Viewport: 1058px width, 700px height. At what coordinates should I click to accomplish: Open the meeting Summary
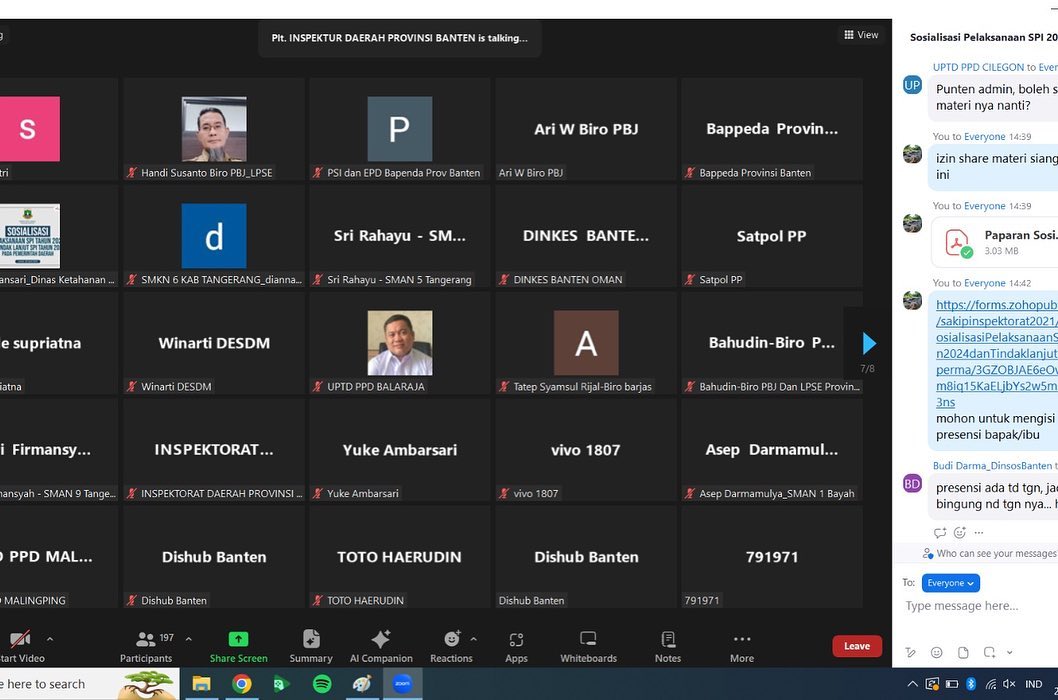[x=311, y=646]
